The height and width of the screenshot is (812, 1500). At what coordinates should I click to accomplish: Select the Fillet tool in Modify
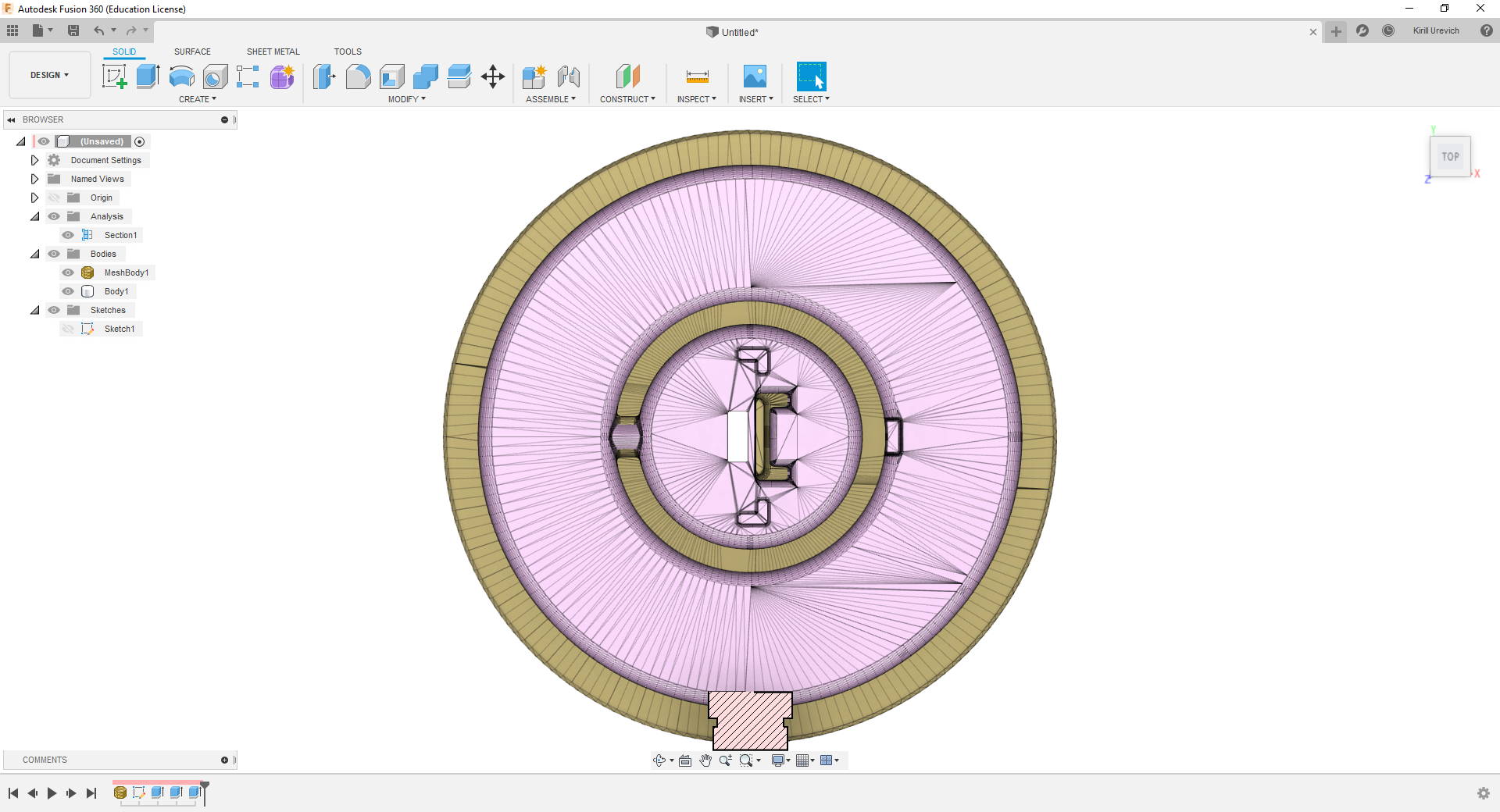pos(358,77)
